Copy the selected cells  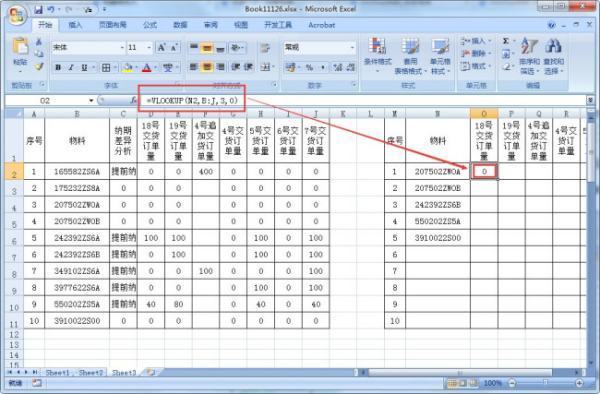coord(39,54)
